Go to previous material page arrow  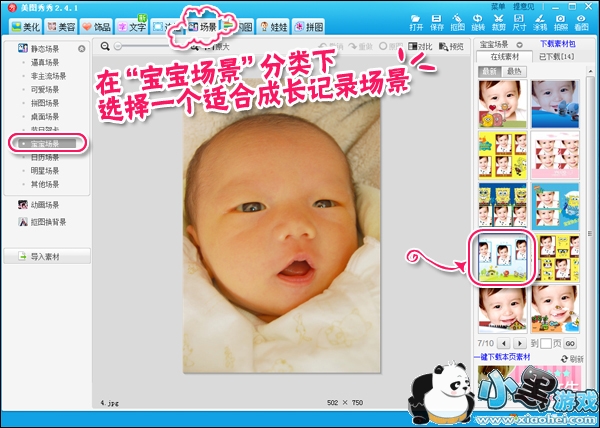pyautogui.click(x=504, y=343)
